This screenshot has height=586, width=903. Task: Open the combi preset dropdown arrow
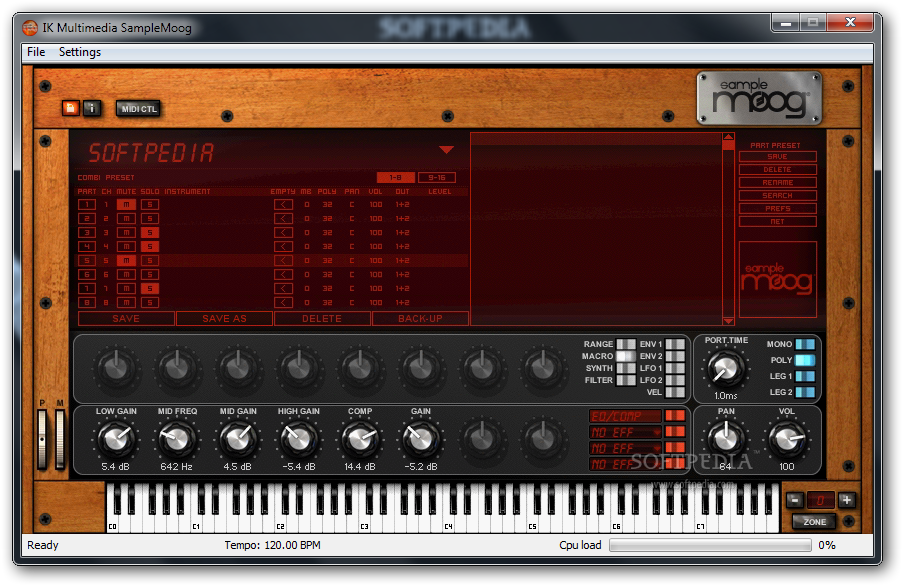point(446,150)
